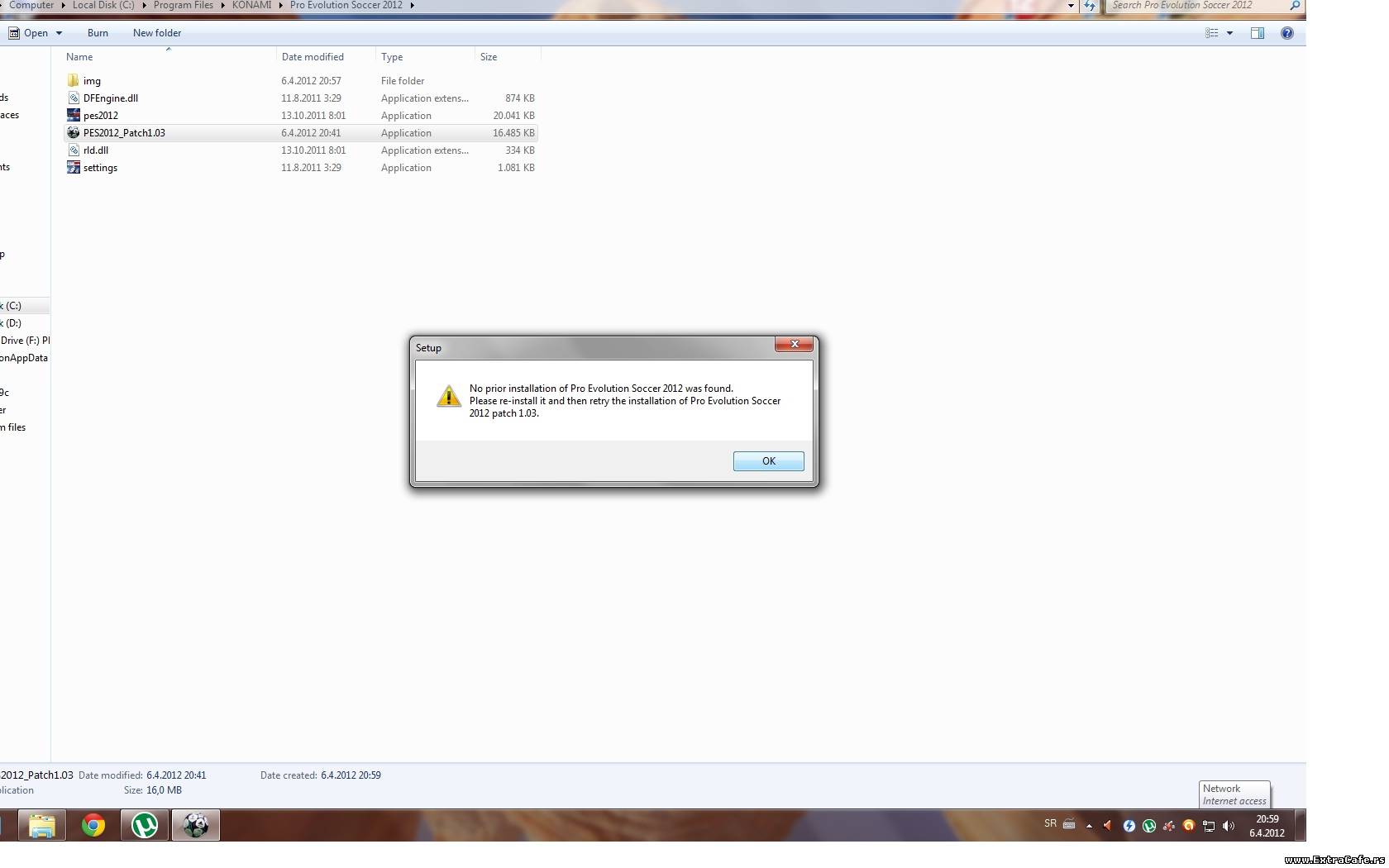The image size is (1389, 868).
Task: Click the Daemon Tools lightning tray icon
Action: coord(1129,825)
